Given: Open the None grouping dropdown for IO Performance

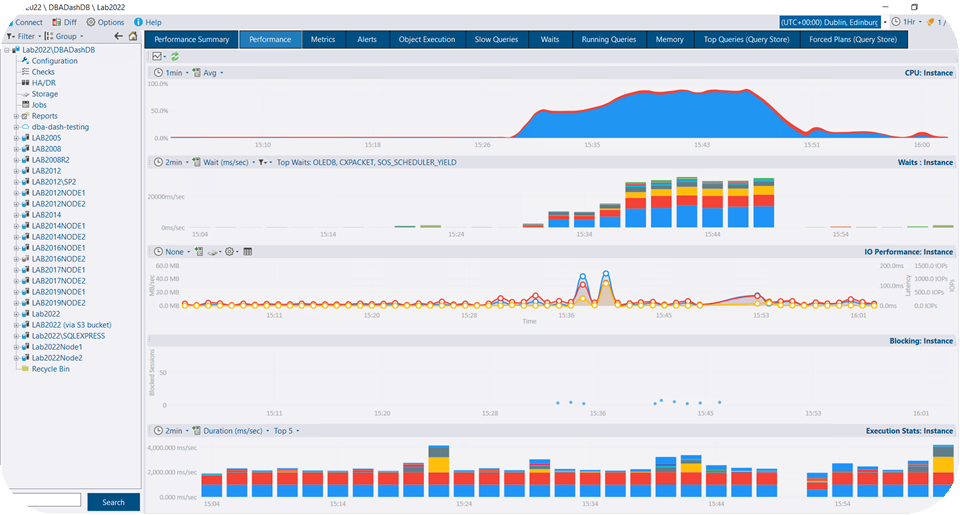Looking at the screenshot, I should click(172, 252).
